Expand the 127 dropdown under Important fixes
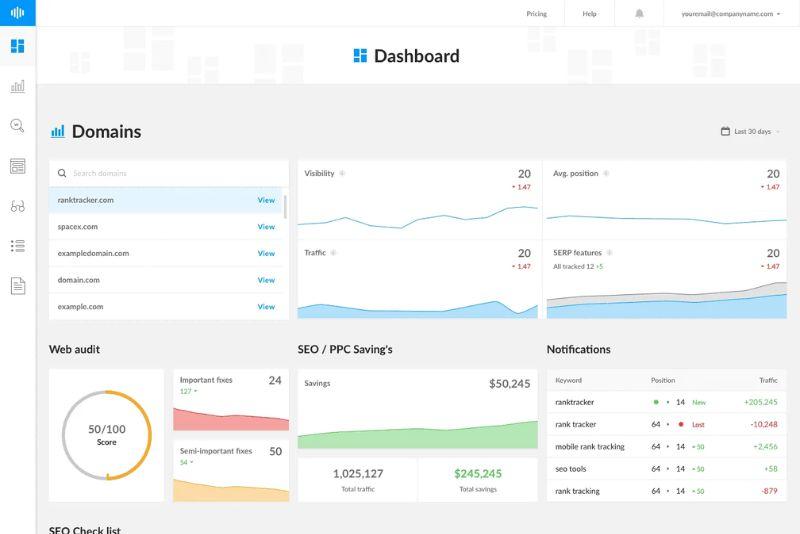 (x=188, y=391)
